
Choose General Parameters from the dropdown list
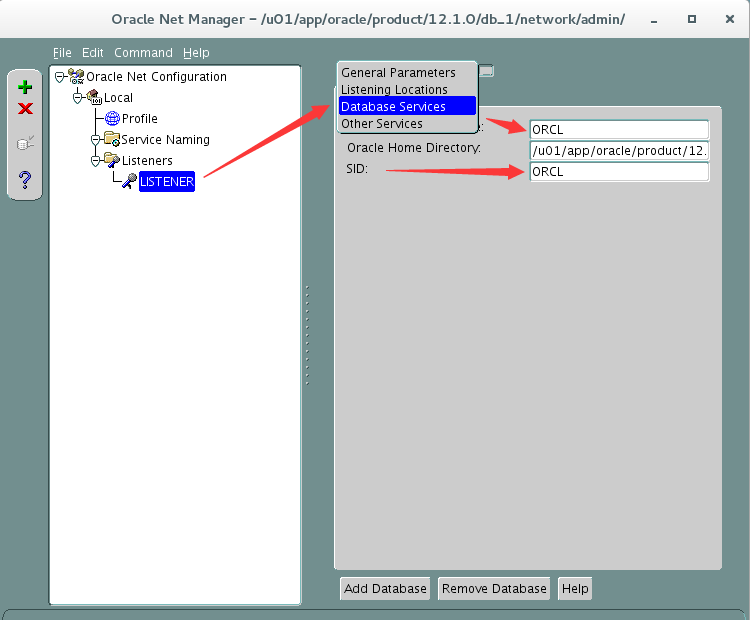point(408,73)
